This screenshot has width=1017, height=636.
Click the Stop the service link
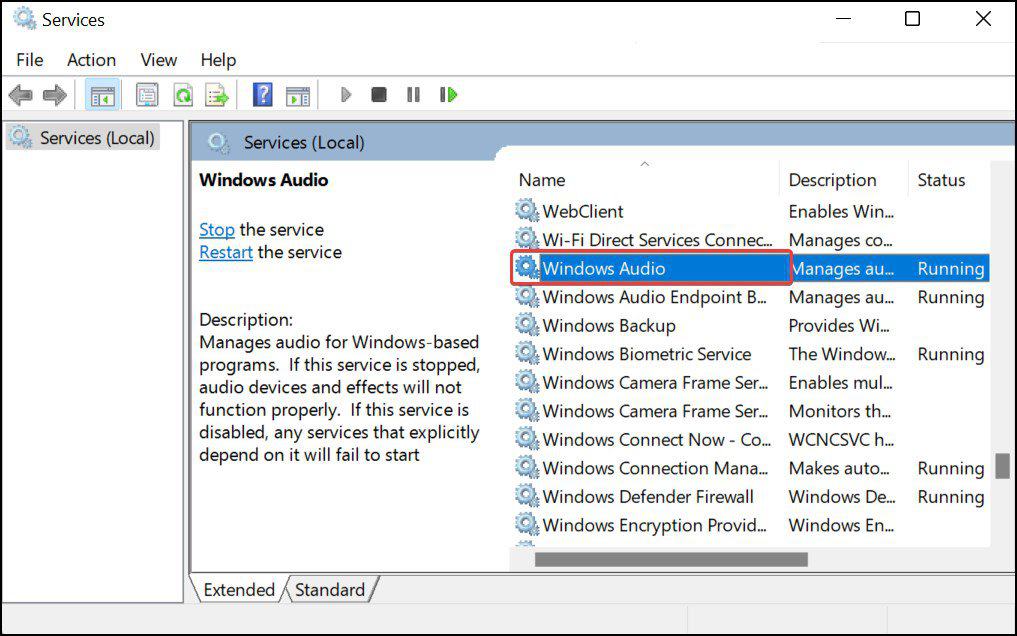[217, 230]
